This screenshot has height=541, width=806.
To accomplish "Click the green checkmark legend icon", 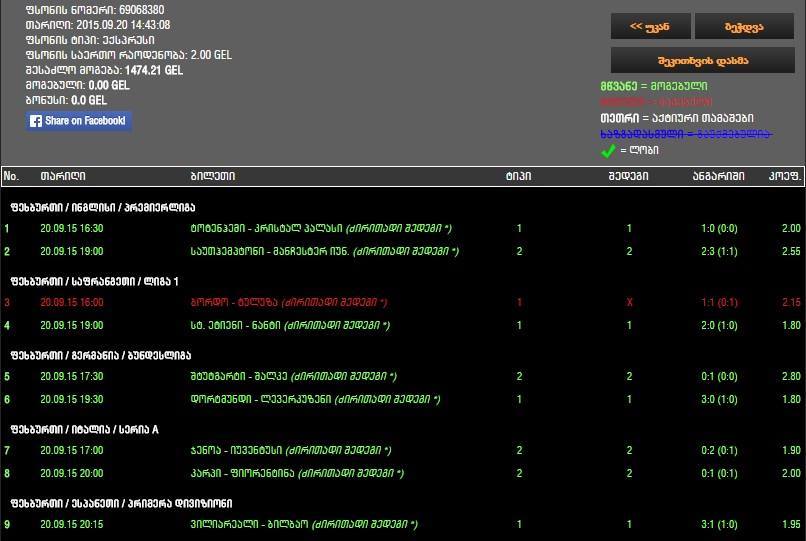I will tap(608, 151).
